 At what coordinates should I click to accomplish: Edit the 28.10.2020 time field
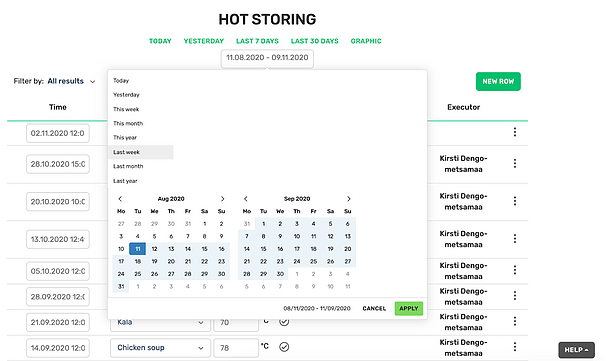click(x=58, y=164)
